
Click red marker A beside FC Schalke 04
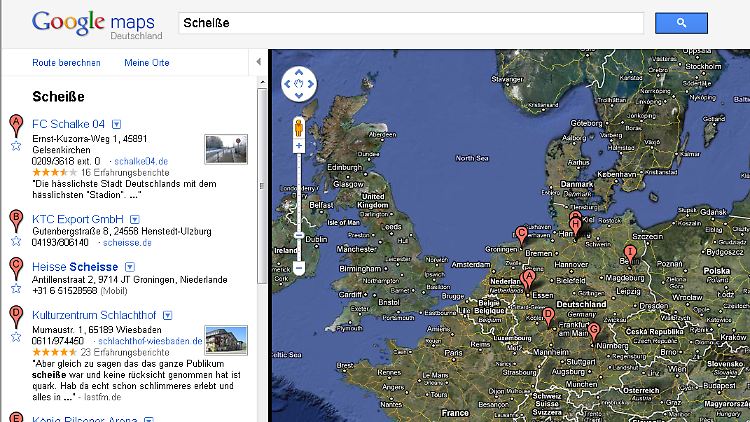coord(15,125)
